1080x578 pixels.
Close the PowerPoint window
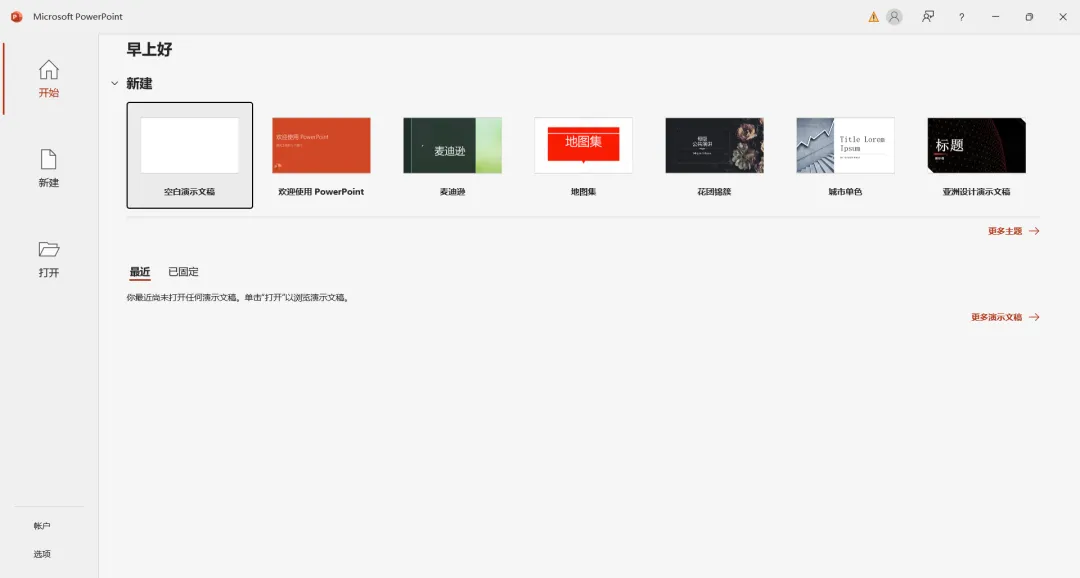coord(1063,17)
